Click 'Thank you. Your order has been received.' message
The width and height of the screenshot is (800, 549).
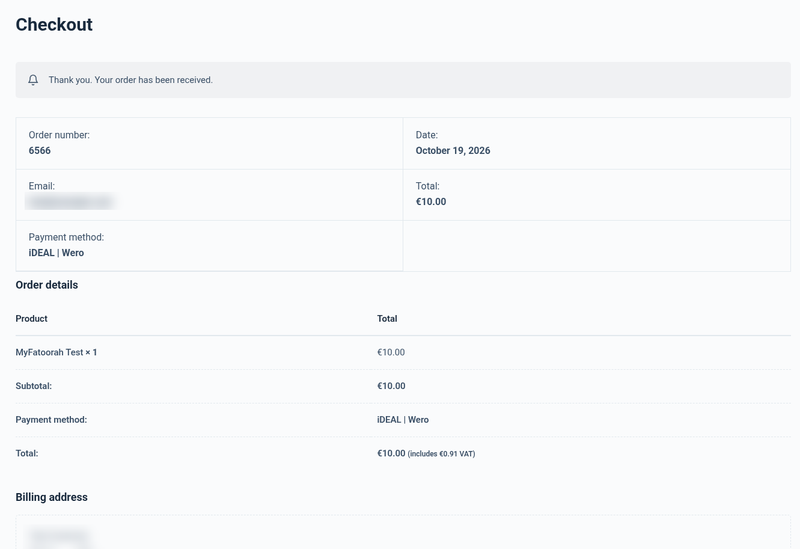131,80
